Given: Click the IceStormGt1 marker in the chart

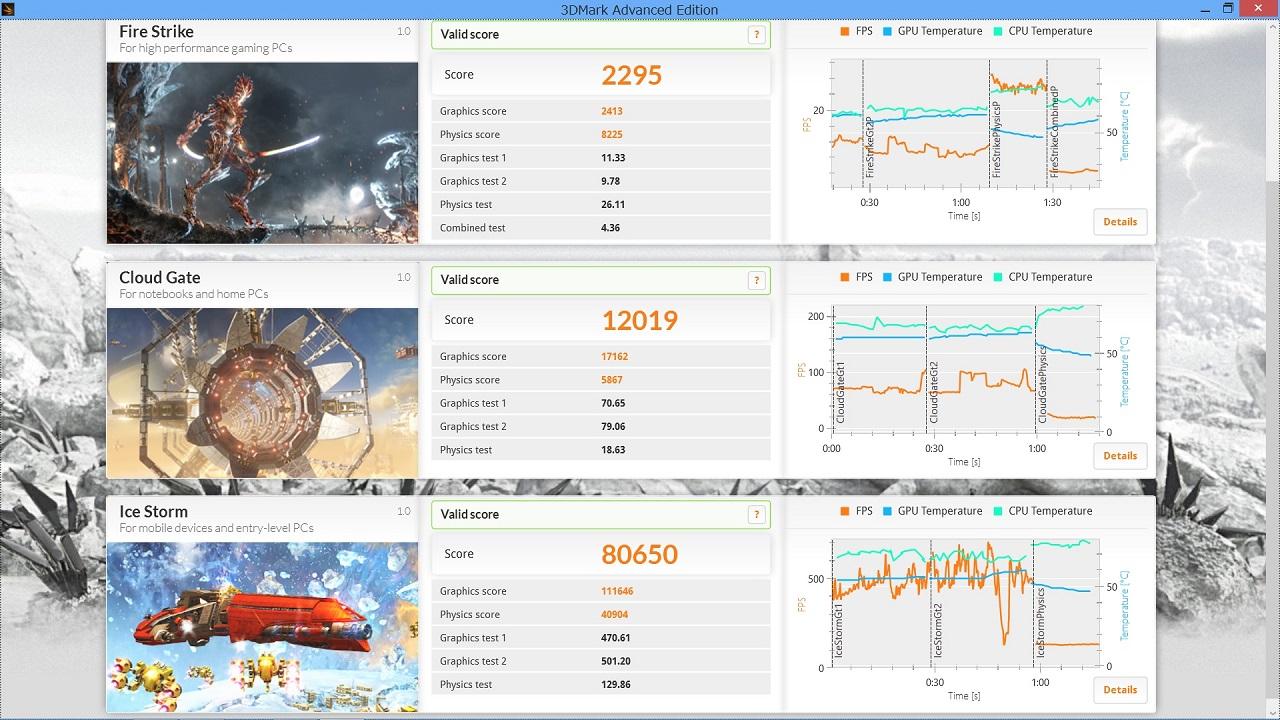Looking at the screenshot, I should coord(839,630).
